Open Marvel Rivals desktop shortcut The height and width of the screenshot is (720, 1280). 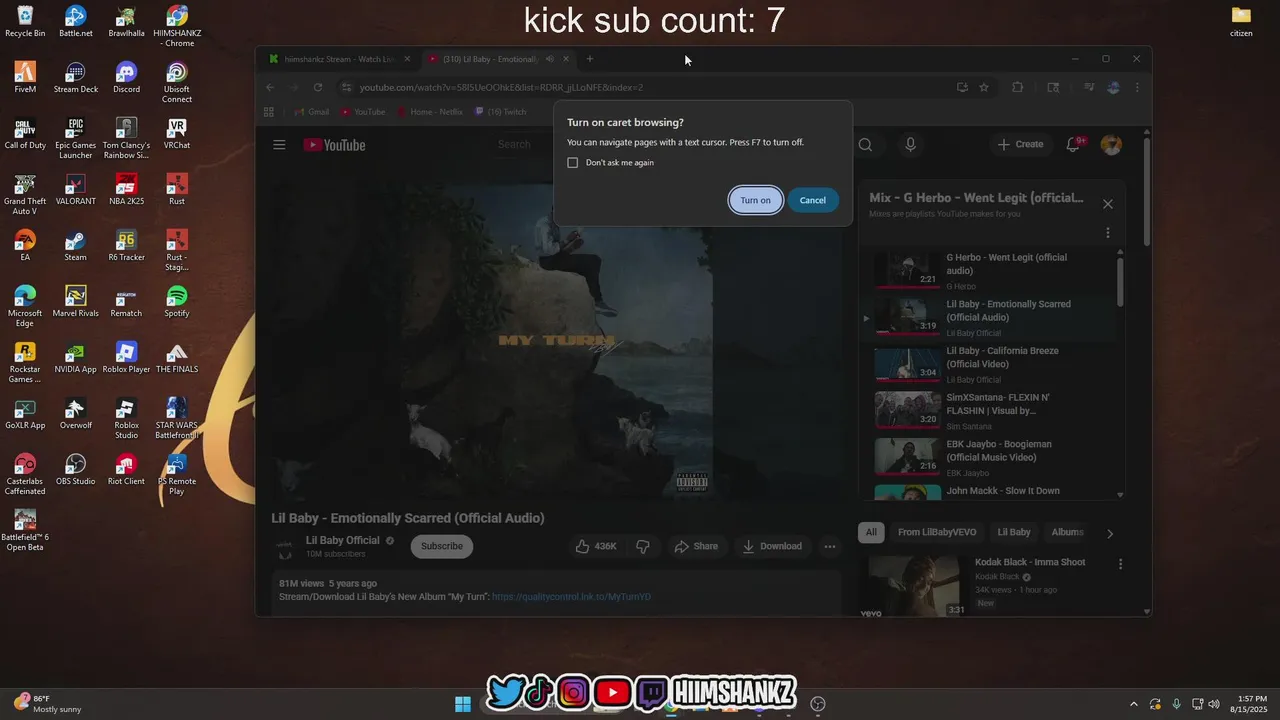click(75, 302)
